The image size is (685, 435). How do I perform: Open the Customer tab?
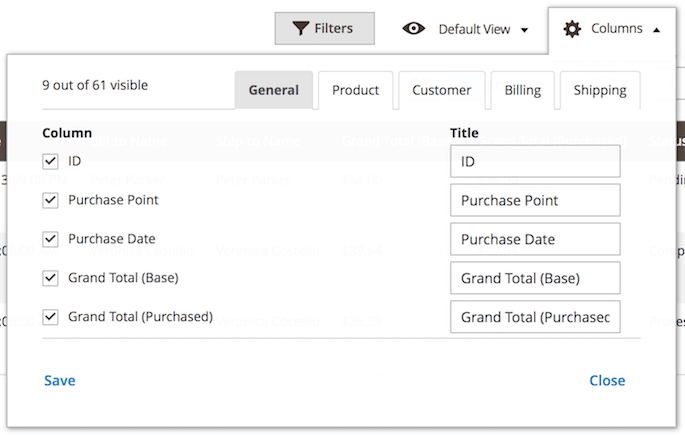(441, 90)
